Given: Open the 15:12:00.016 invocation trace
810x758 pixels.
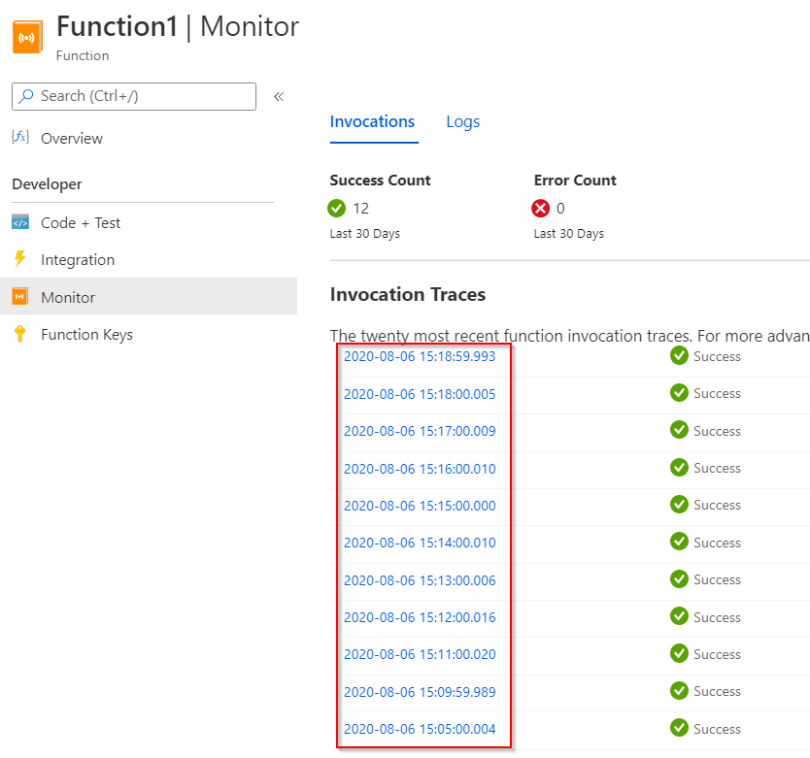Looking at the screenshot, I should click(419, 617).
